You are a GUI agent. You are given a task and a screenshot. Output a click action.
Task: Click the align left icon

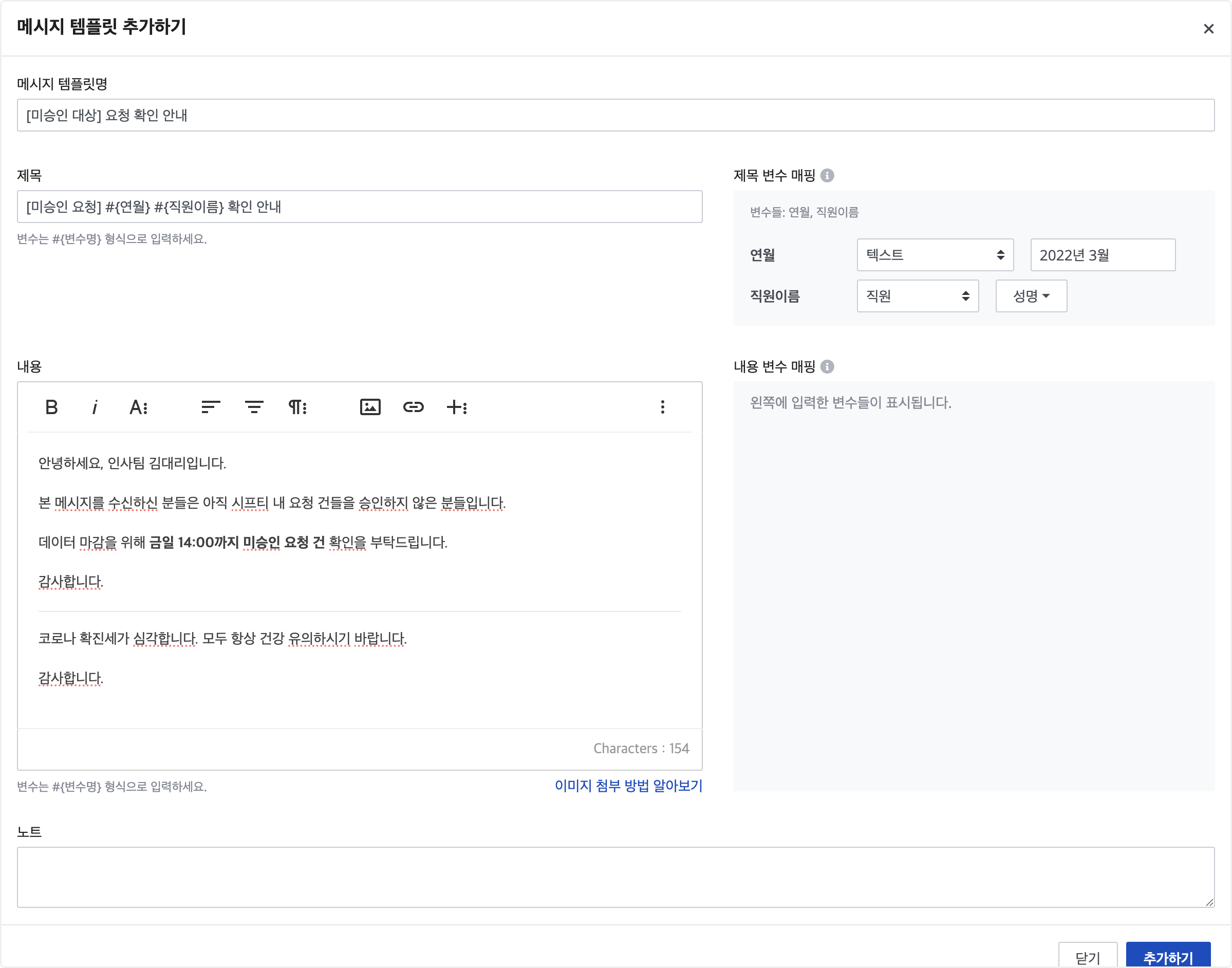[210, 407]
